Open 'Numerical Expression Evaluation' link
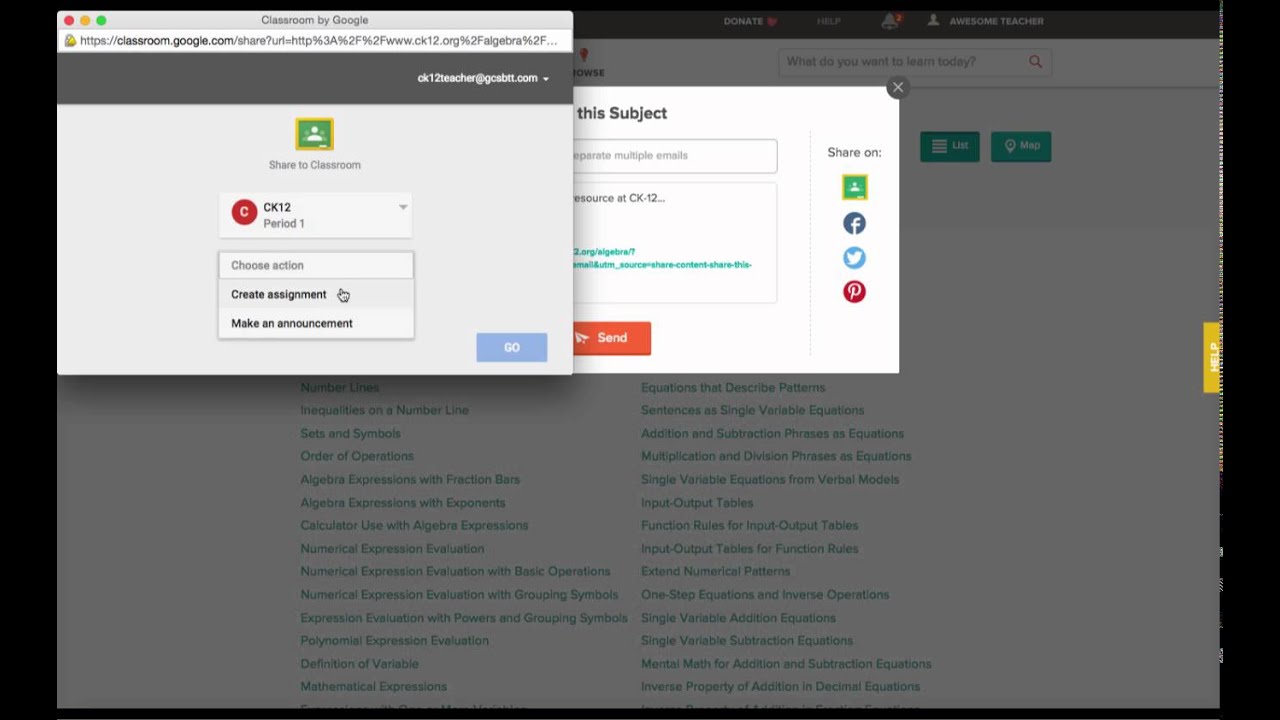 [x=392, y=548]
